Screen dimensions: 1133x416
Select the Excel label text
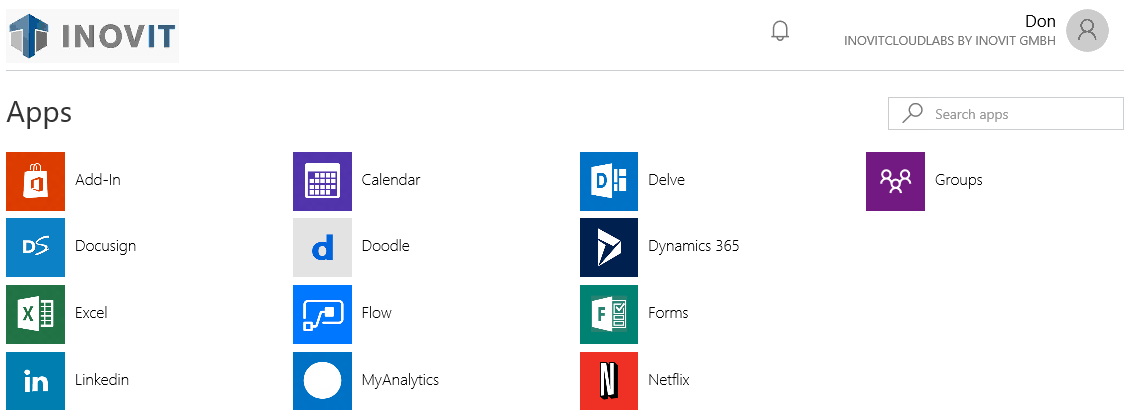[91, 313]
